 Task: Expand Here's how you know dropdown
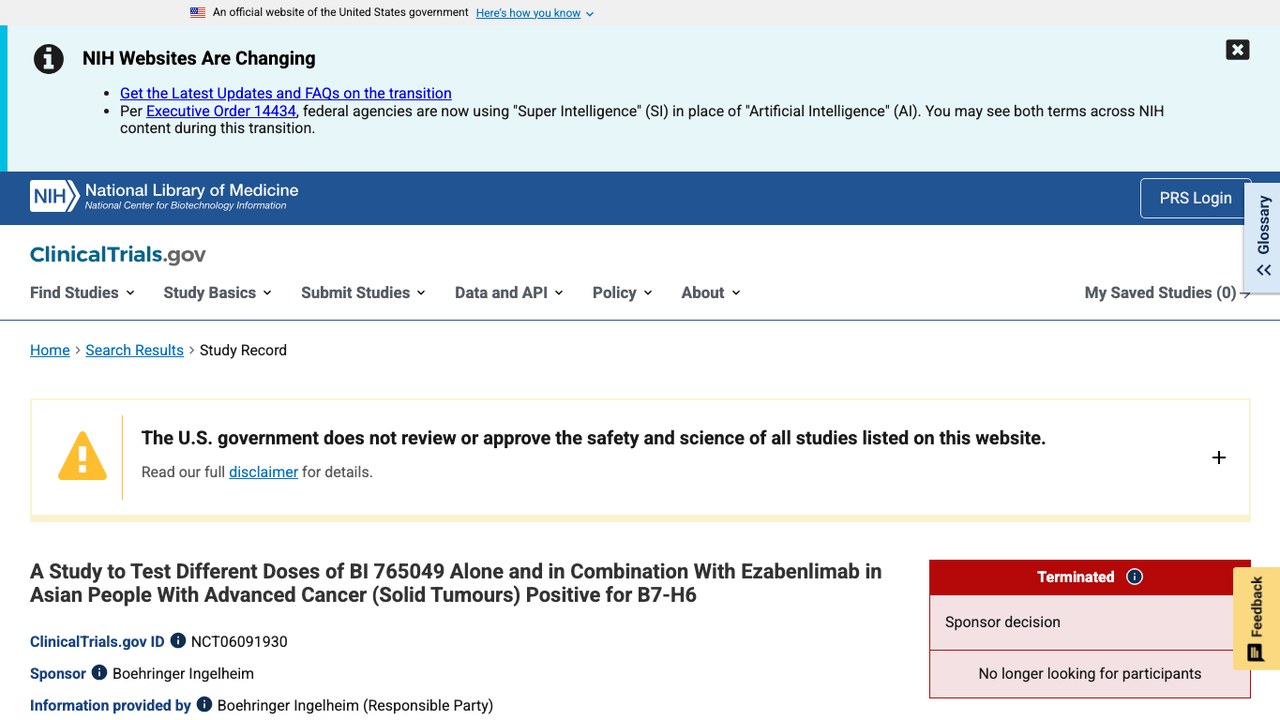pos(535,13)
